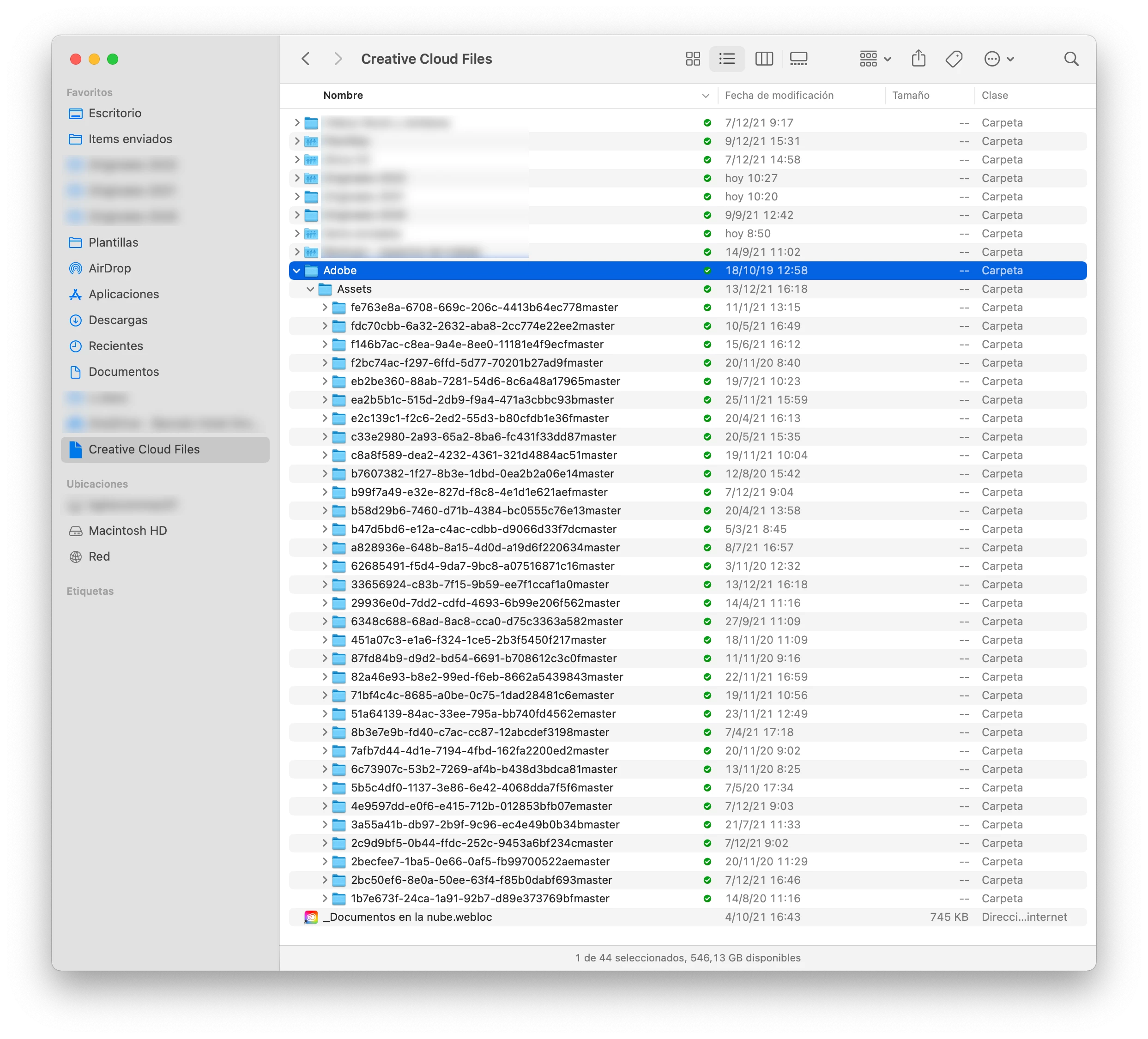The height and width of the screenshot is (1039, 1148).
Task: Switch to column view
Action: [764, 59]
